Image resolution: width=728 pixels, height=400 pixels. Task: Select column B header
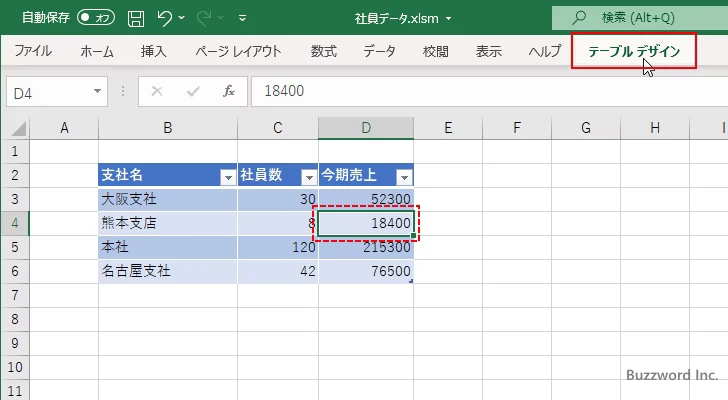[168, 128]
